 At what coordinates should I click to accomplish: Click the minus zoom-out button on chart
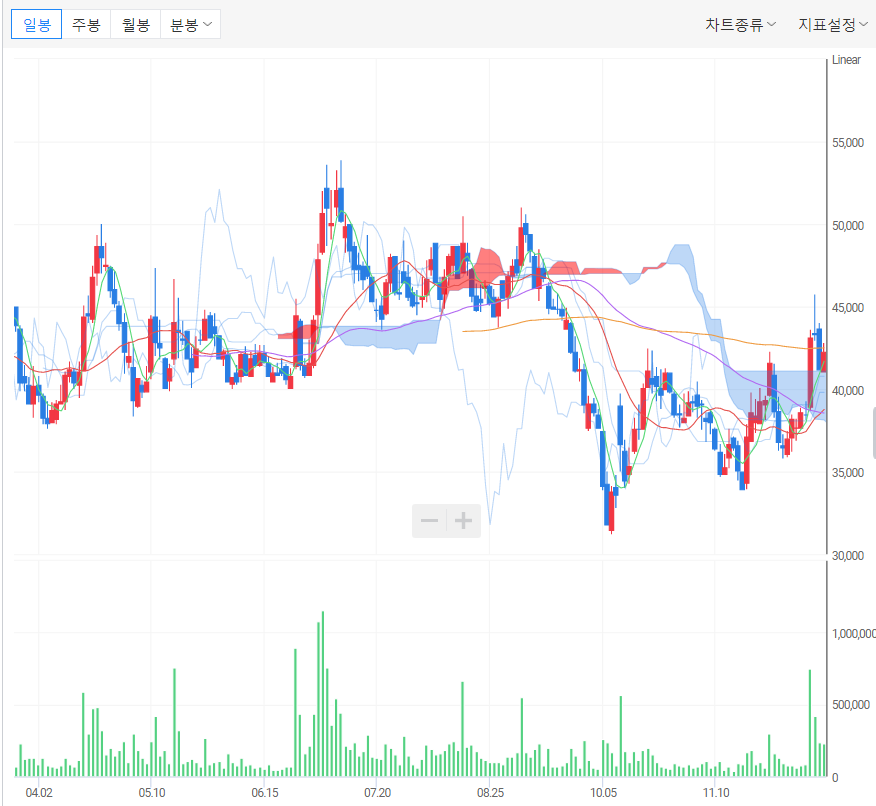(429, 521)
